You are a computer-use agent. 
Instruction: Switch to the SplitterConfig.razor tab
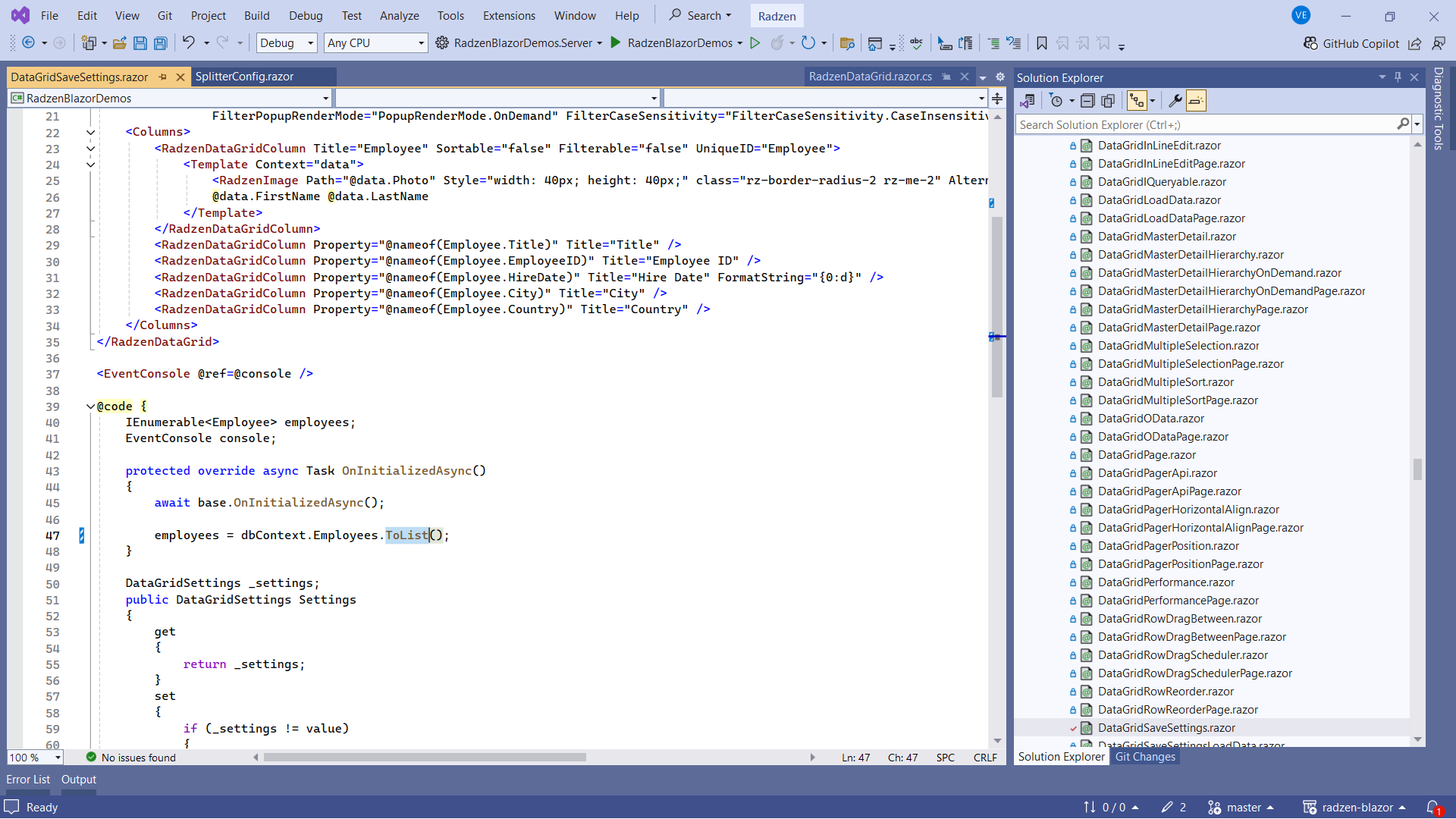244,77
